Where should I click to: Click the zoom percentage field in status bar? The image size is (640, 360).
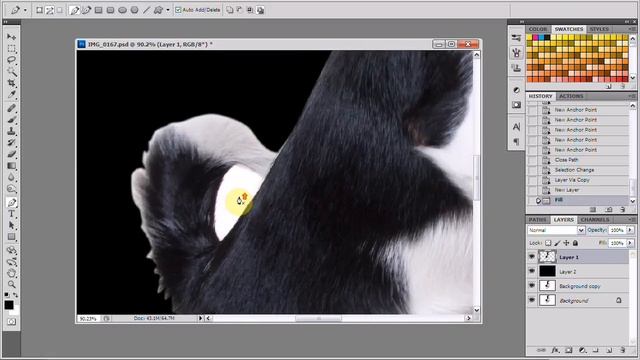(87, 318)
